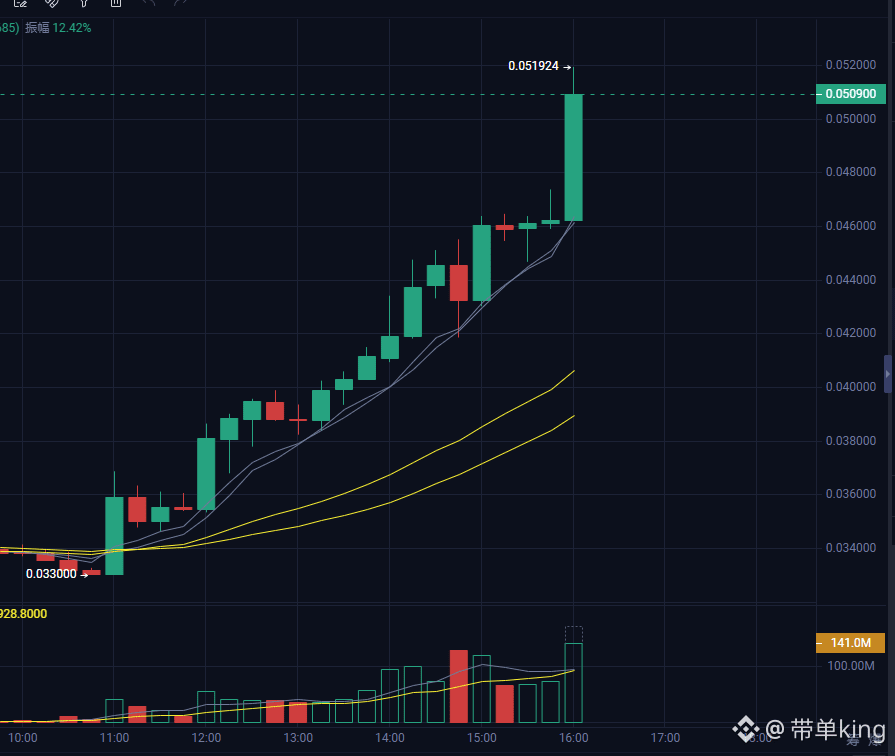Click the 16:00 time axis label
The width and height of the screenshot is (895, 756).
coord(574,738)
